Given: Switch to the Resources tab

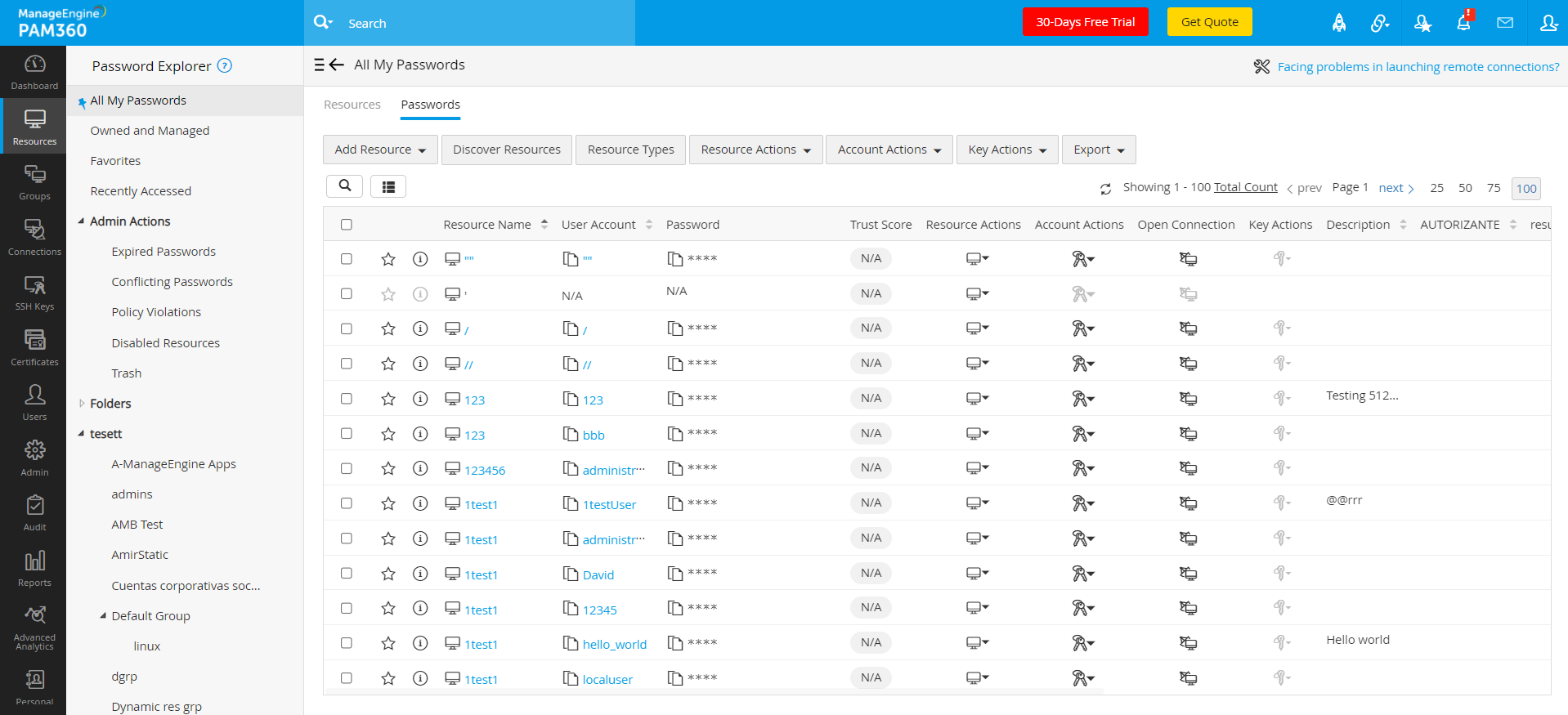Looking at the screenshot, I should [x=352, y=105].
